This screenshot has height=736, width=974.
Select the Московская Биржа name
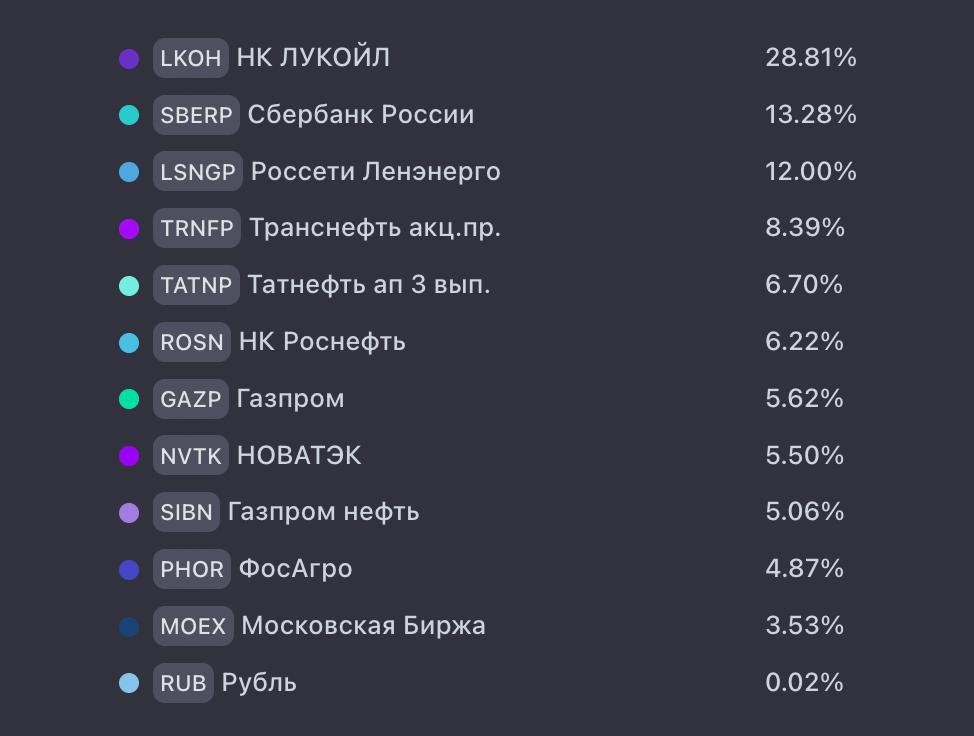tap(363, 626)
